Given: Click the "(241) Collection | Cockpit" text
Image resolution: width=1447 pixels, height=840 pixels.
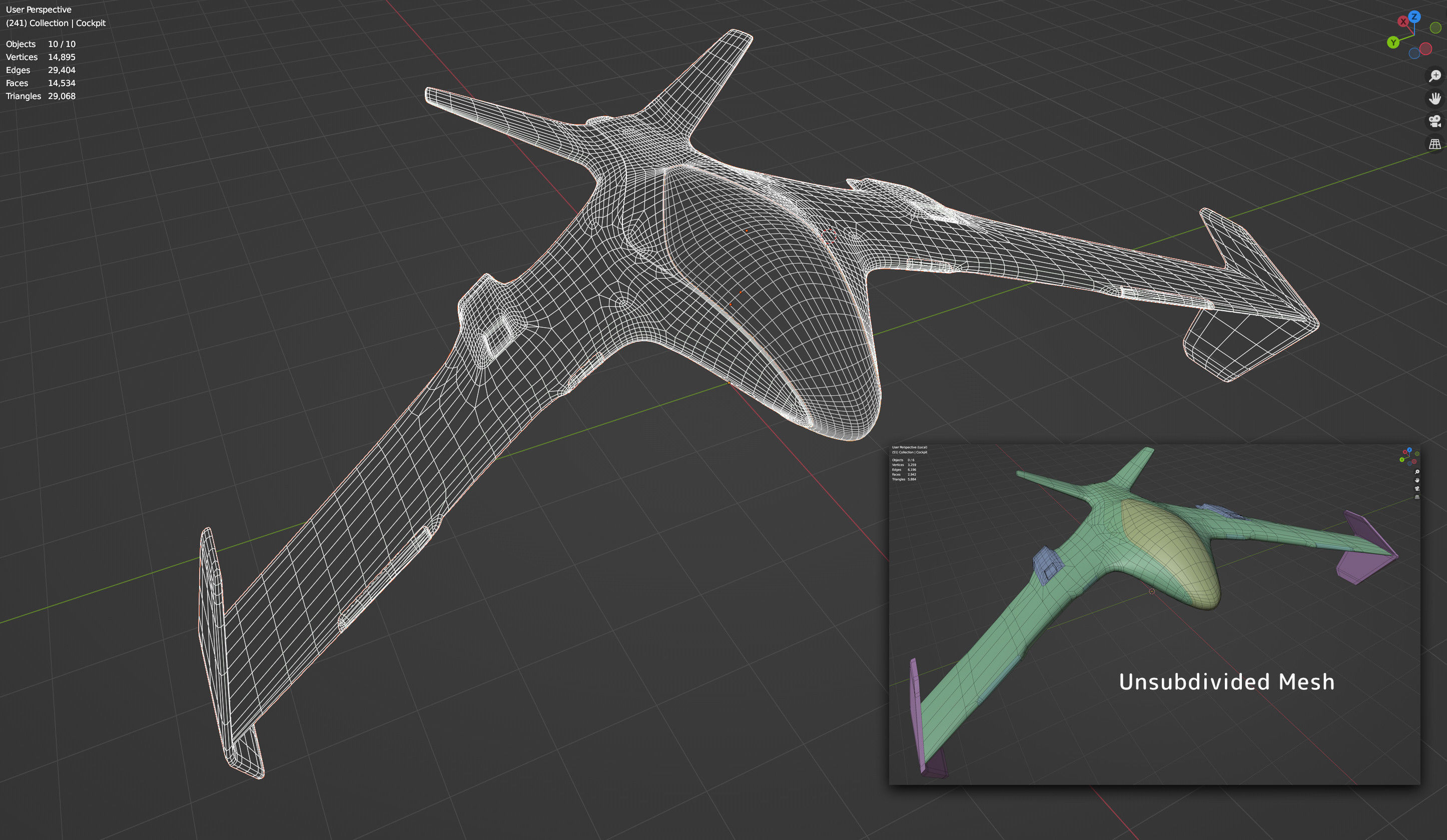Looking at the screenshot, I should (56, 23).
